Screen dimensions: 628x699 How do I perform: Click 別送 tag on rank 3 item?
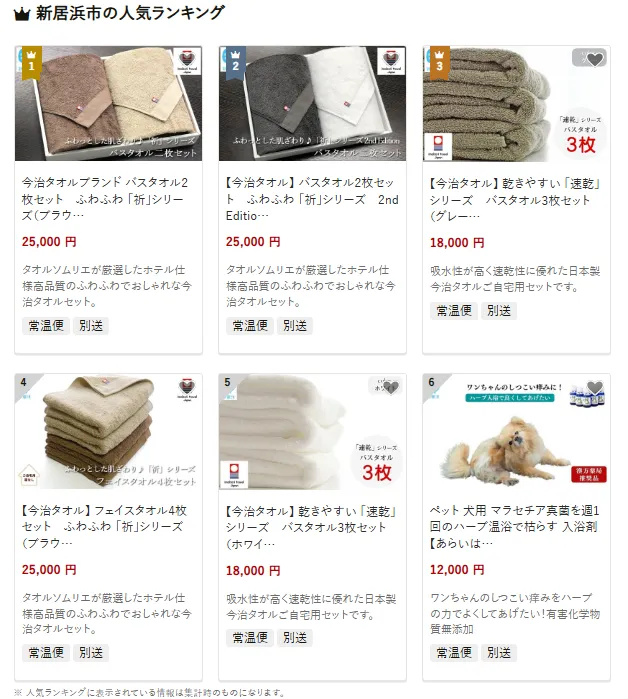pyautogui.click(x=498, y=311)
